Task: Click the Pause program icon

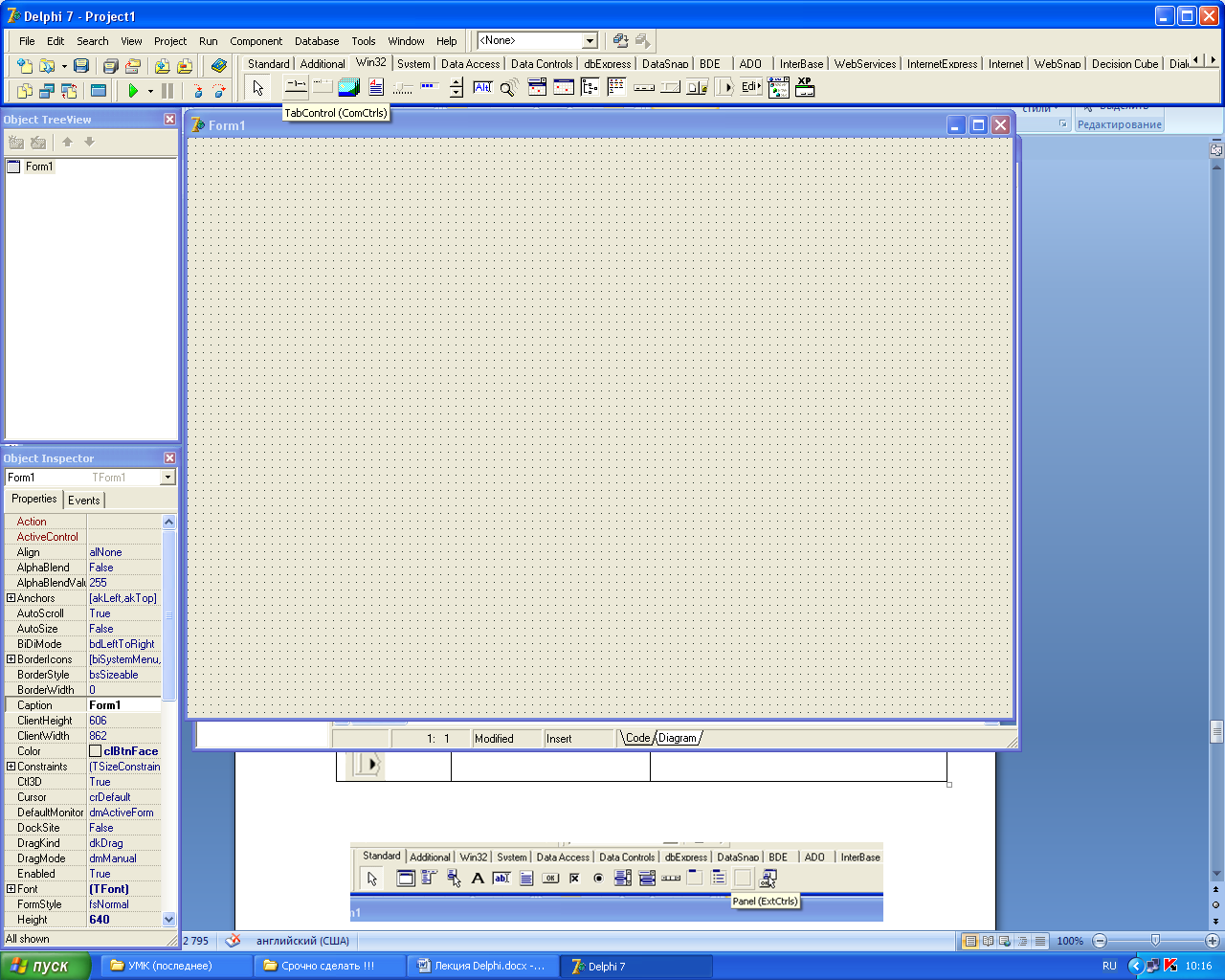Action: (x=167, y=91)
